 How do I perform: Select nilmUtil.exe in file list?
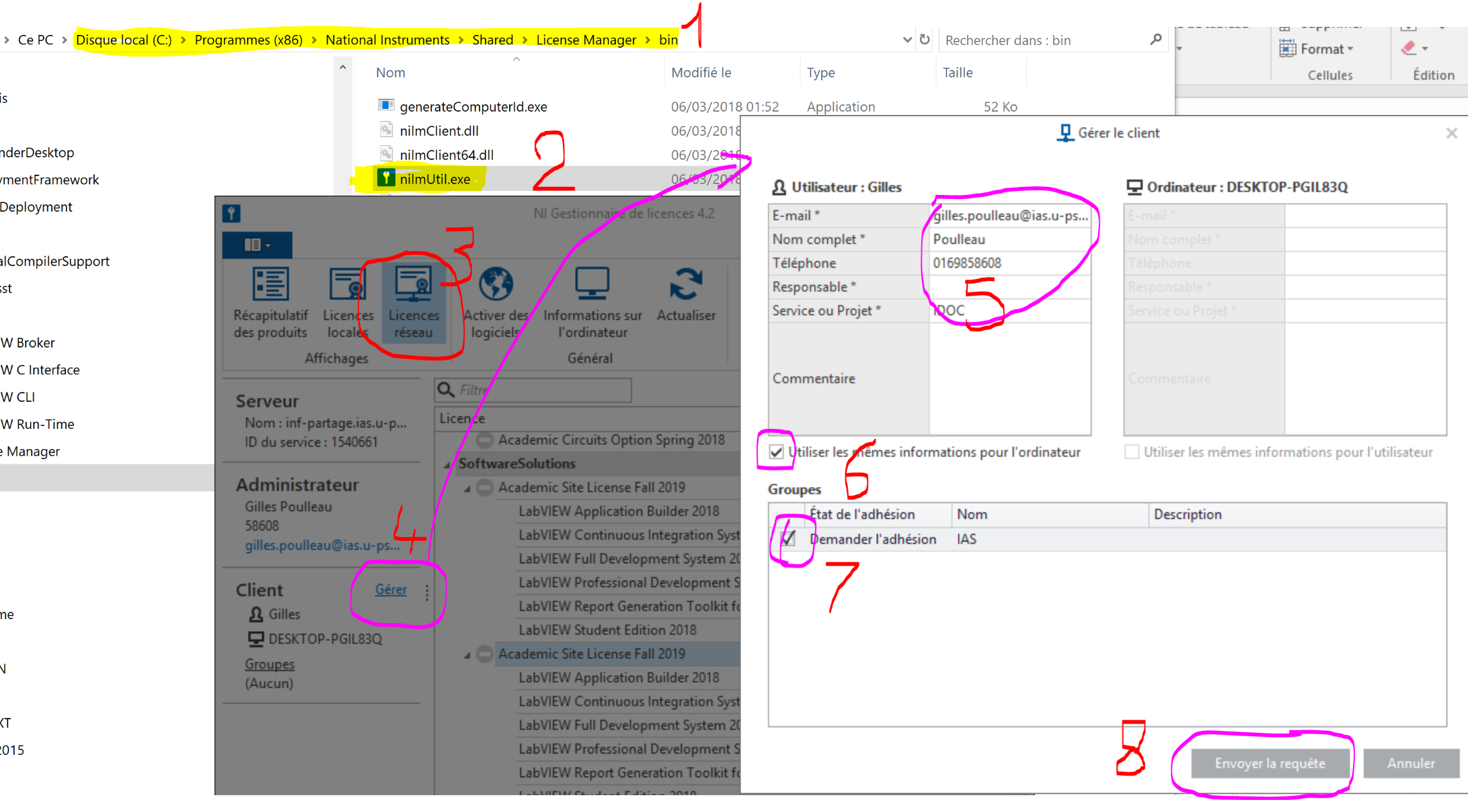(x=434, y=179)
